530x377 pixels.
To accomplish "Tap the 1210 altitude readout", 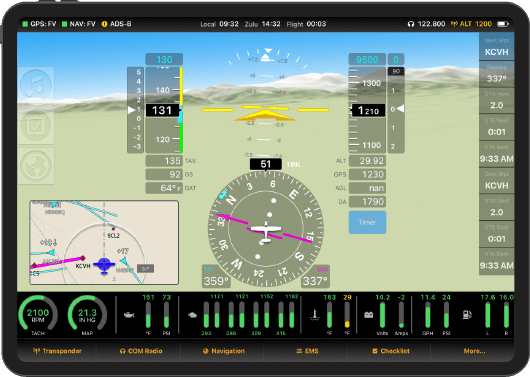I will click(x=368, y=111).
